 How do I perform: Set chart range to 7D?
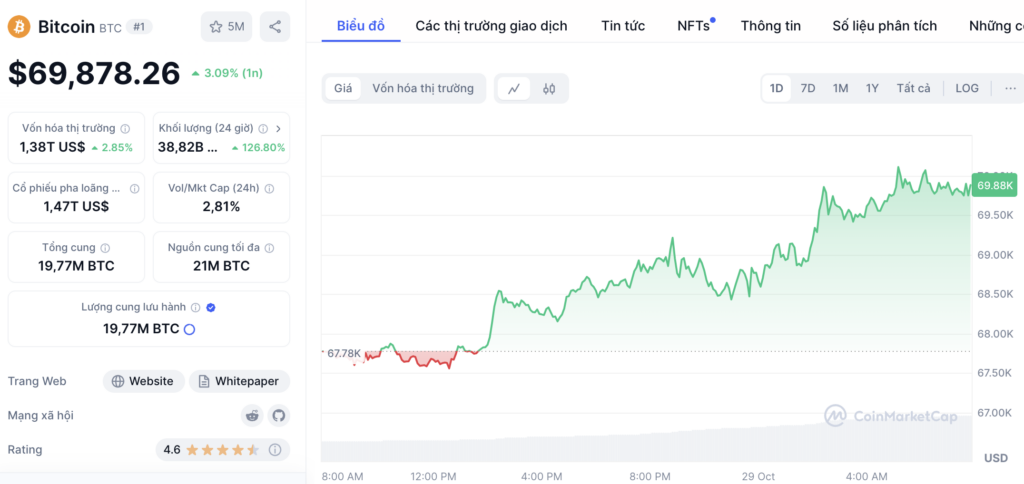[x=808, y=88]
